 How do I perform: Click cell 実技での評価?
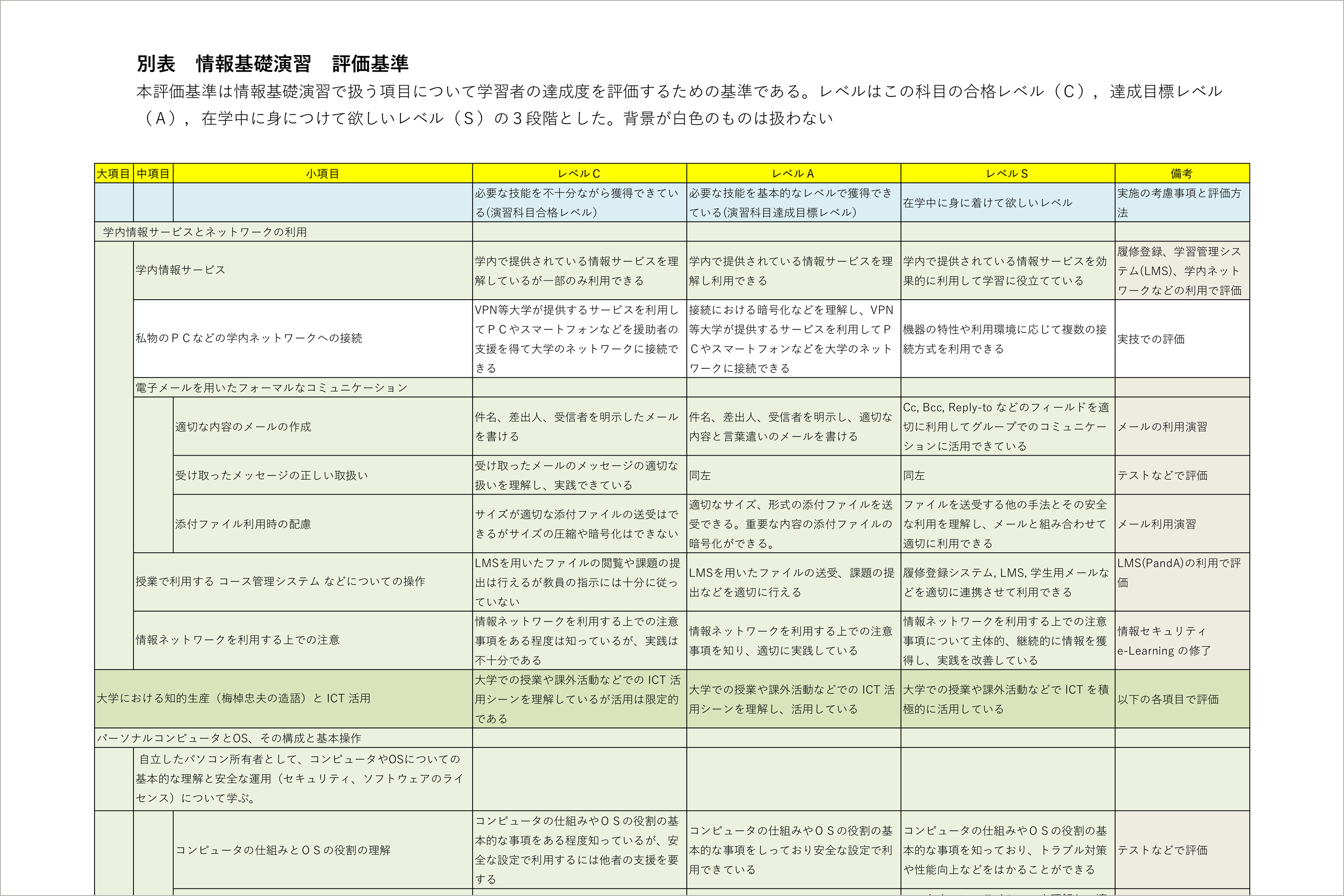[x=1182, y=338]
